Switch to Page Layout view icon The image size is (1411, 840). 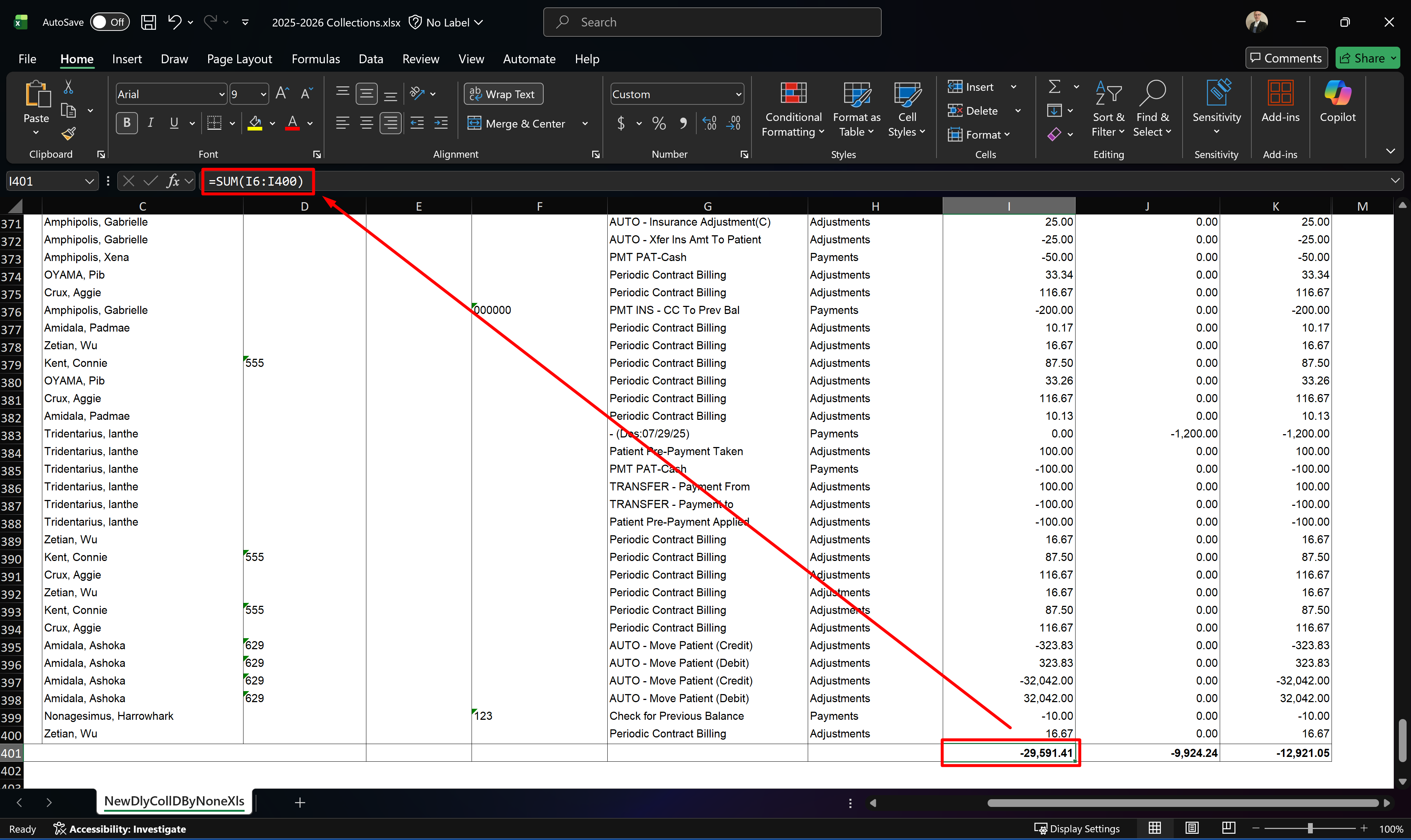coord(1192,828)
